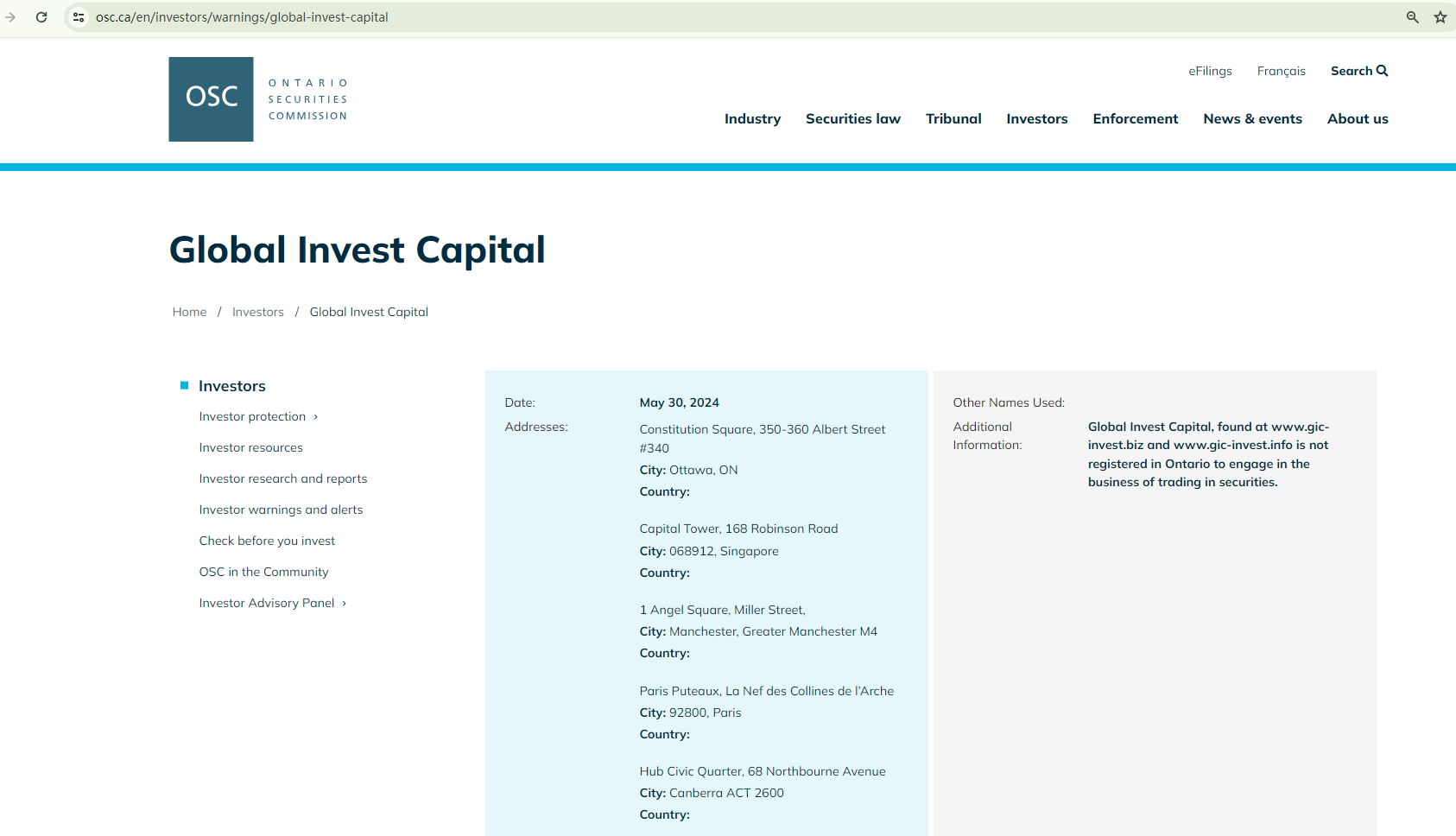Go to Home breadcrumb
Viewport: 1456px width, 836px height.
click(x=189, y=312)
